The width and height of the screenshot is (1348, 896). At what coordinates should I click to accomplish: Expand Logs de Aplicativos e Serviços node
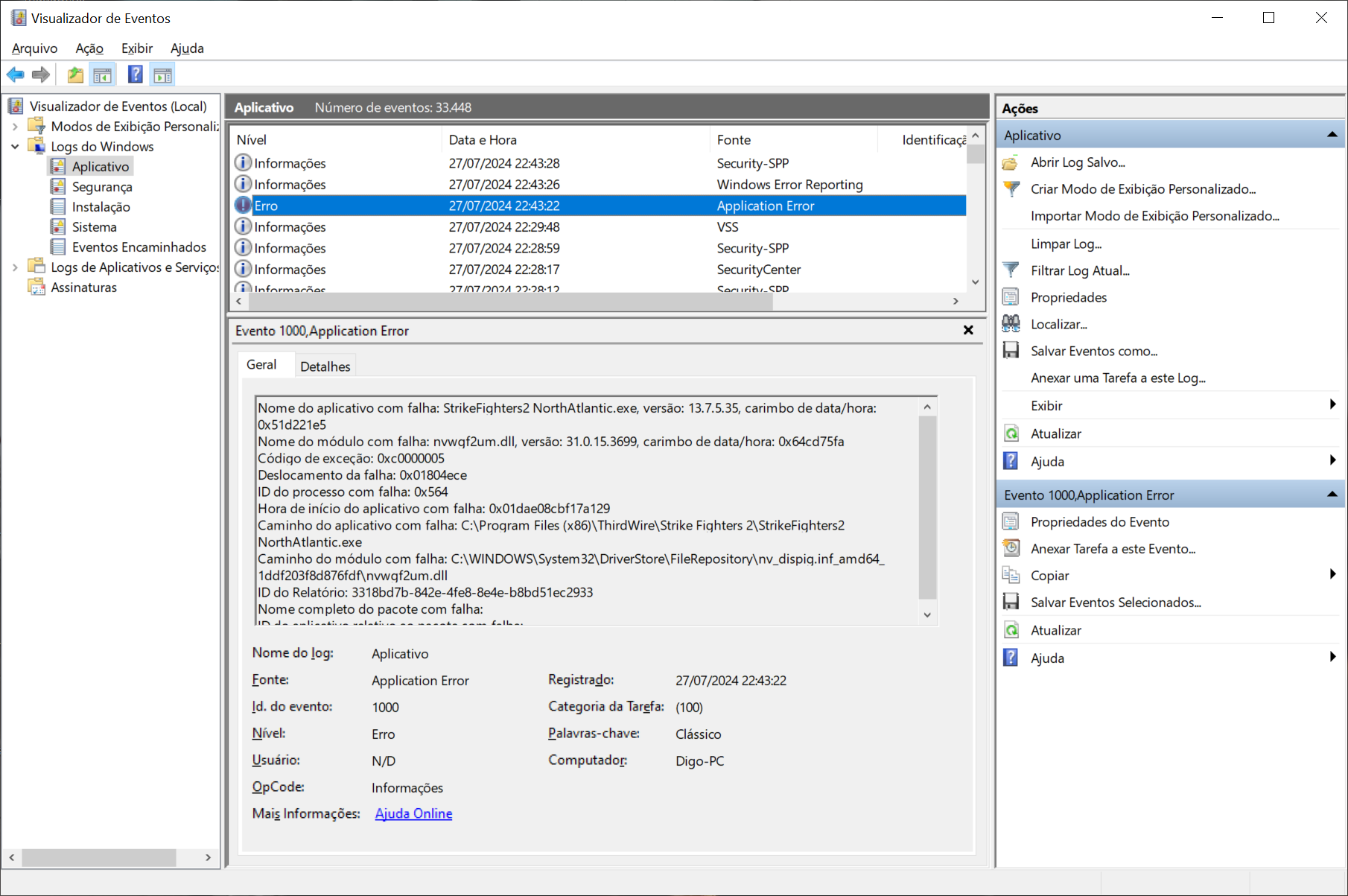click(15, 267)
